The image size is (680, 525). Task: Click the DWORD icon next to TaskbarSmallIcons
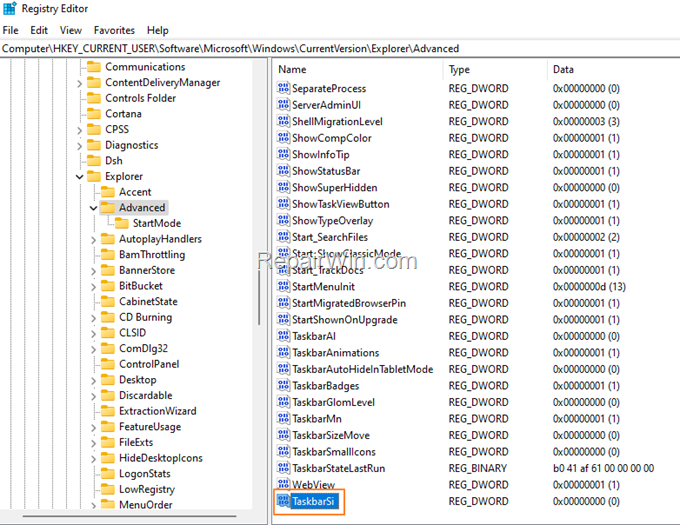coord(283,451)
